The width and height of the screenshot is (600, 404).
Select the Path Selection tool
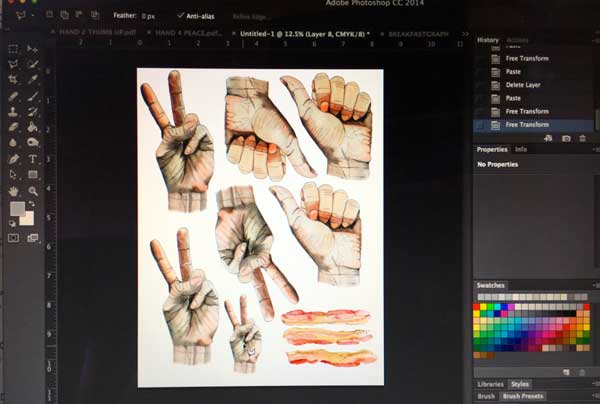[13, 174]
